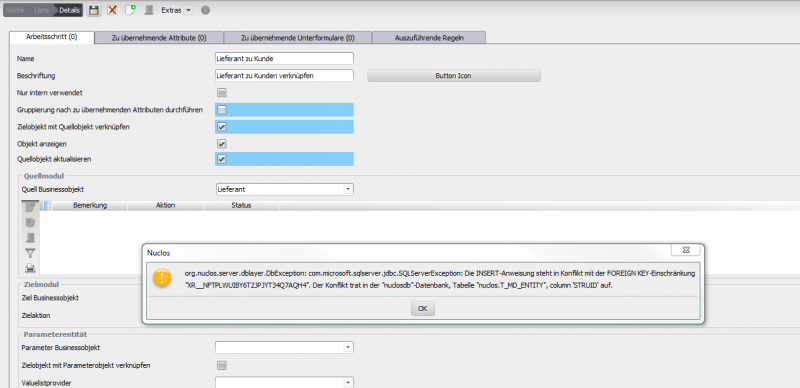Open the Extras dropdown arrow

coord(188,10)
